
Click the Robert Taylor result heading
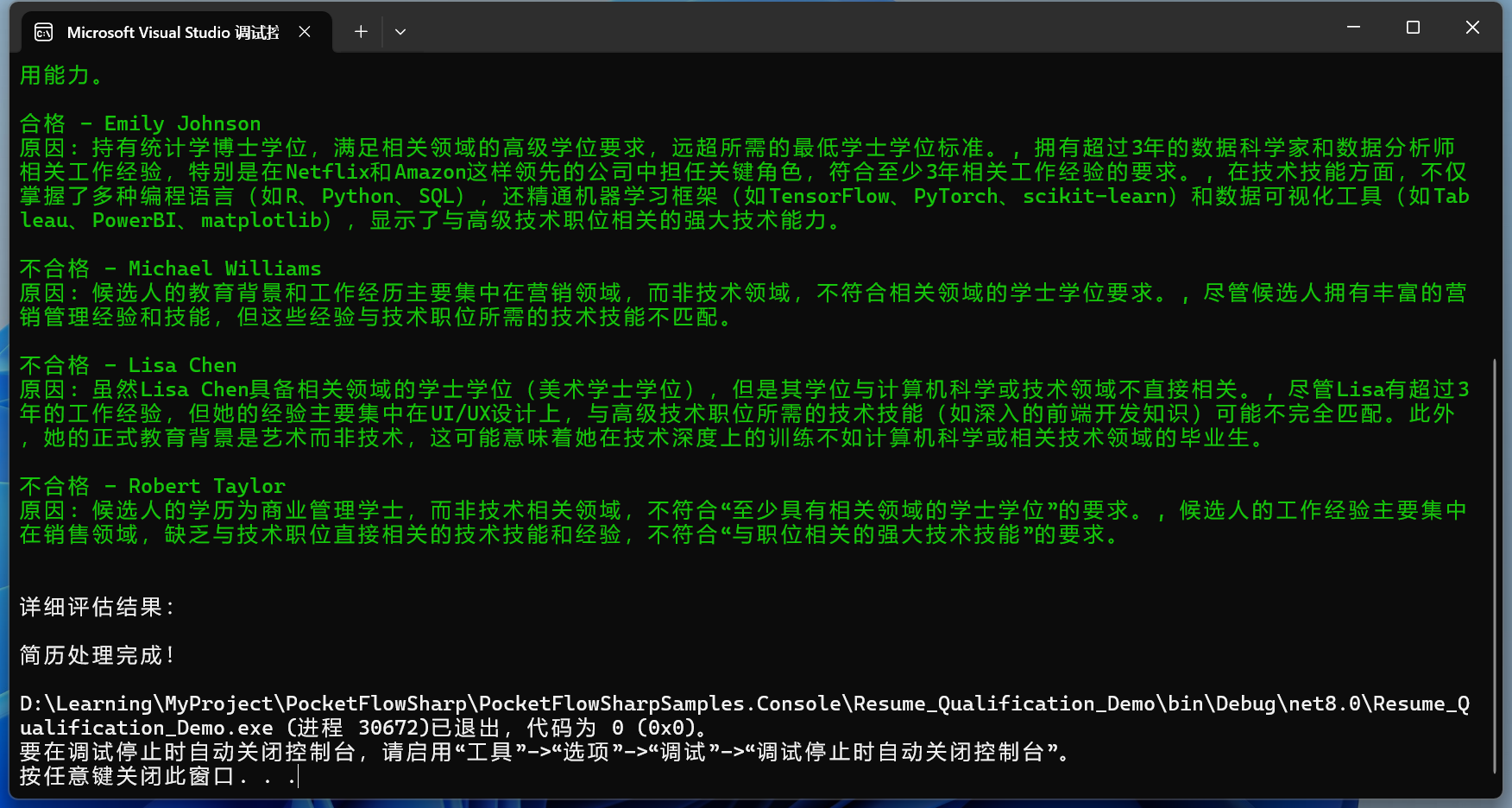(152, 485)
